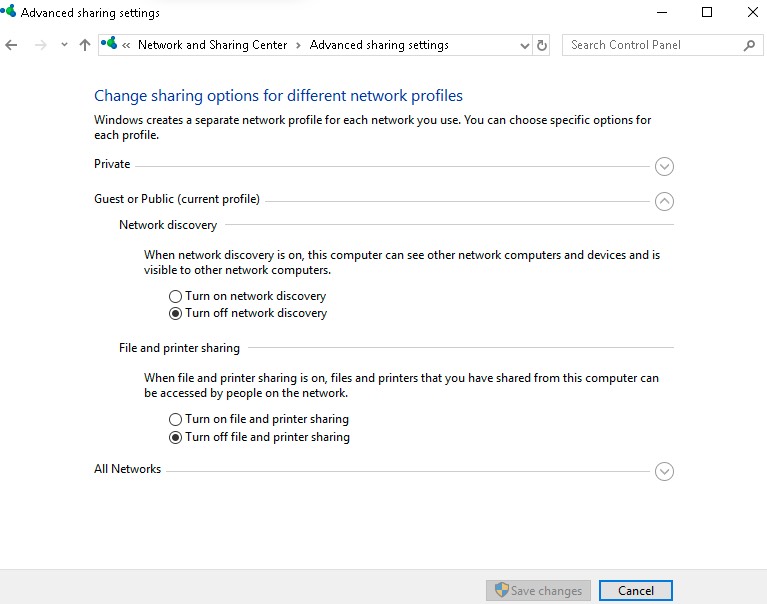Open the address bar history dropdown
The width and height of the screenshot is (767, 604).
point(524,46)
